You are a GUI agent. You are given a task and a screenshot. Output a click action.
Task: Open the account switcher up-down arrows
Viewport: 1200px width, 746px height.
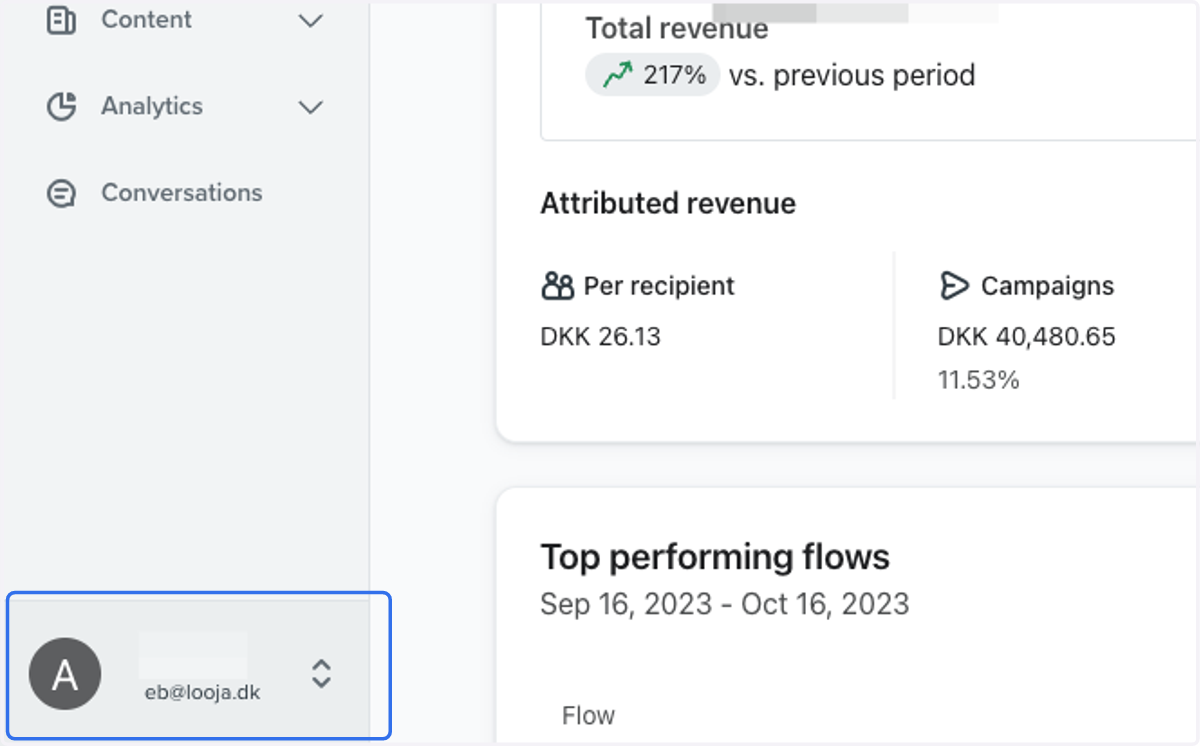321,673
